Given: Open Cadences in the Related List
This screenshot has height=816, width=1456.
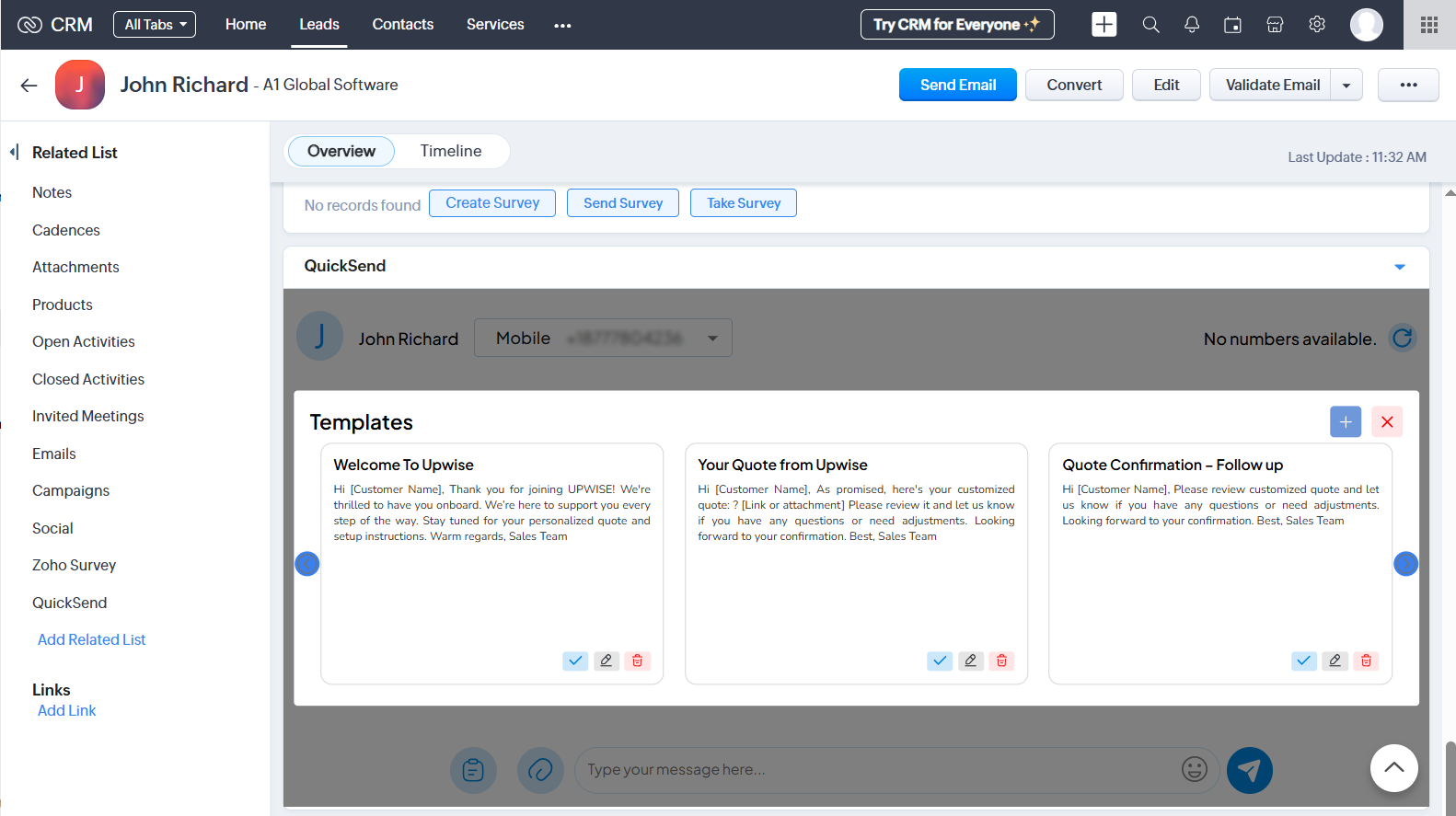Looking at the screenshot, I should pos(66,230).
